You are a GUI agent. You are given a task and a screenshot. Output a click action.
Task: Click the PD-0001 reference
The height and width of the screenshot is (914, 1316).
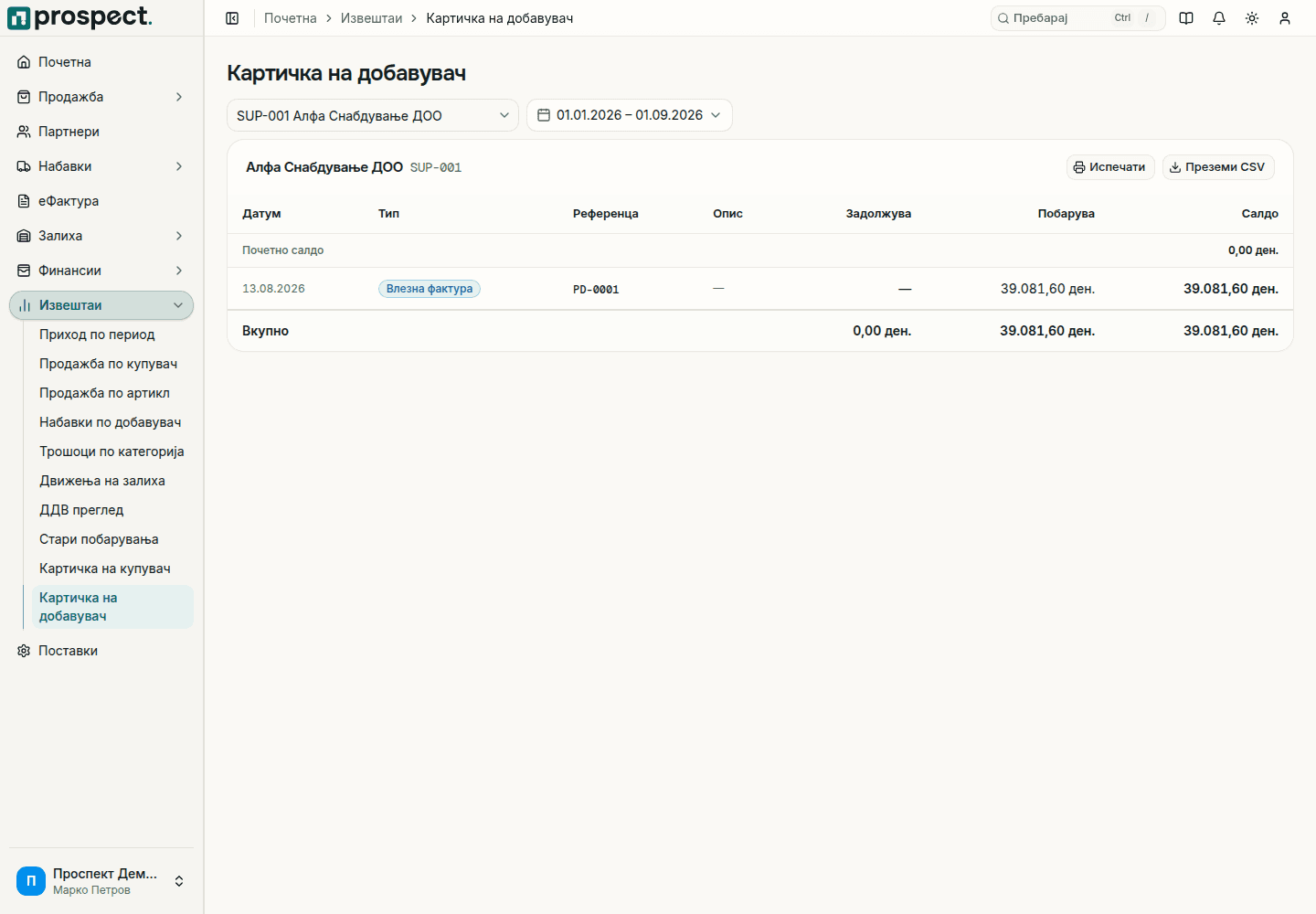[596, 290]
